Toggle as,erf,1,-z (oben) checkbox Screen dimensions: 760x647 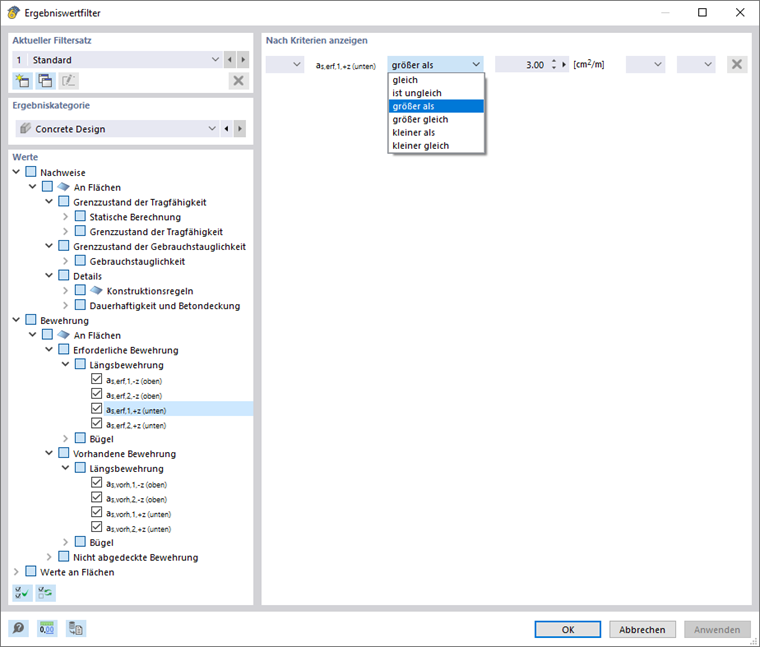(96, 379)
